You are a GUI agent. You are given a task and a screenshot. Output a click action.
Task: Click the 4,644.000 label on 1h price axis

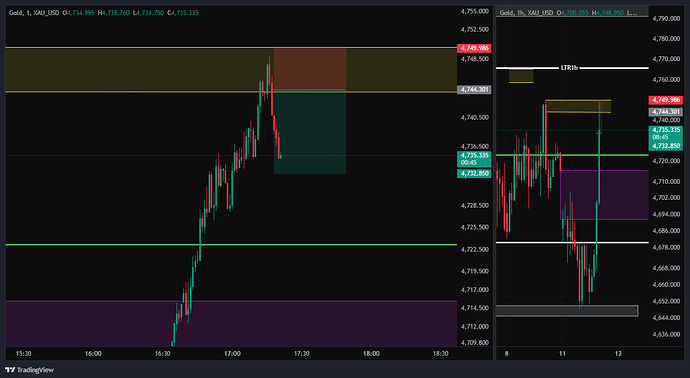coord(666,318)
